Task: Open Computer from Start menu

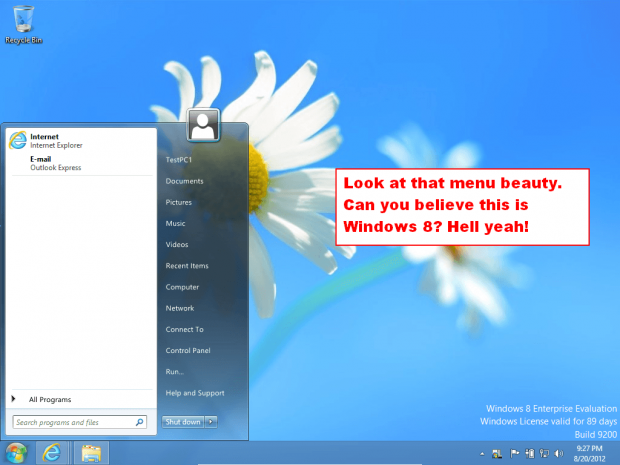Action: click(x=182, y=287)
